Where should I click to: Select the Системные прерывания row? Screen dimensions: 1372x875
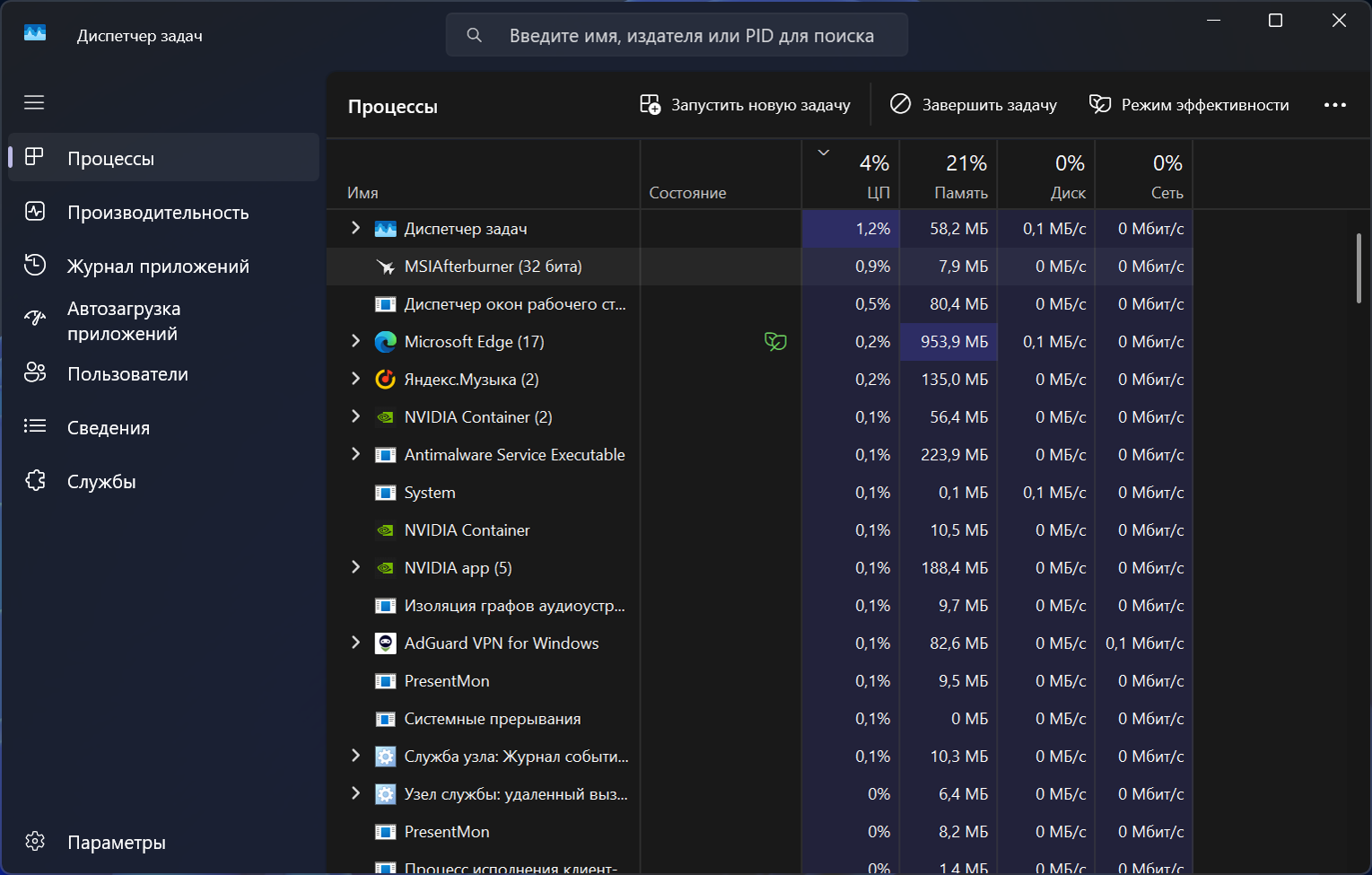click(759, 719)
